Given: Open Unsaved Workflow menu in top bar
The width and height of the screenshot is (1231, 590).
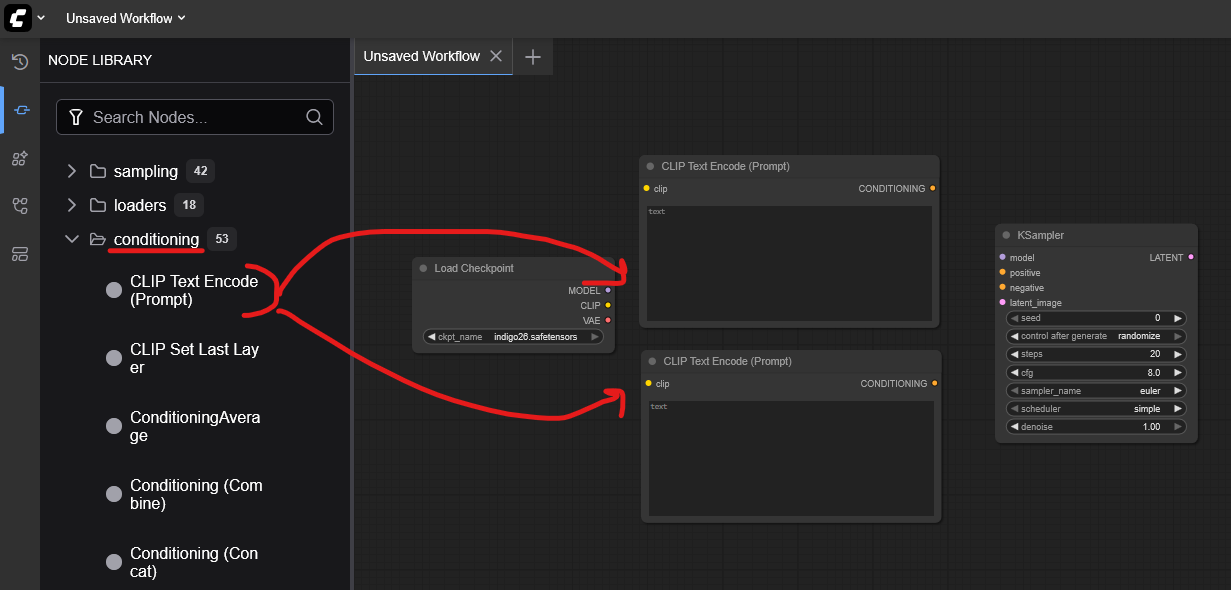Looking at the screenshot, I should pos(125,18).
